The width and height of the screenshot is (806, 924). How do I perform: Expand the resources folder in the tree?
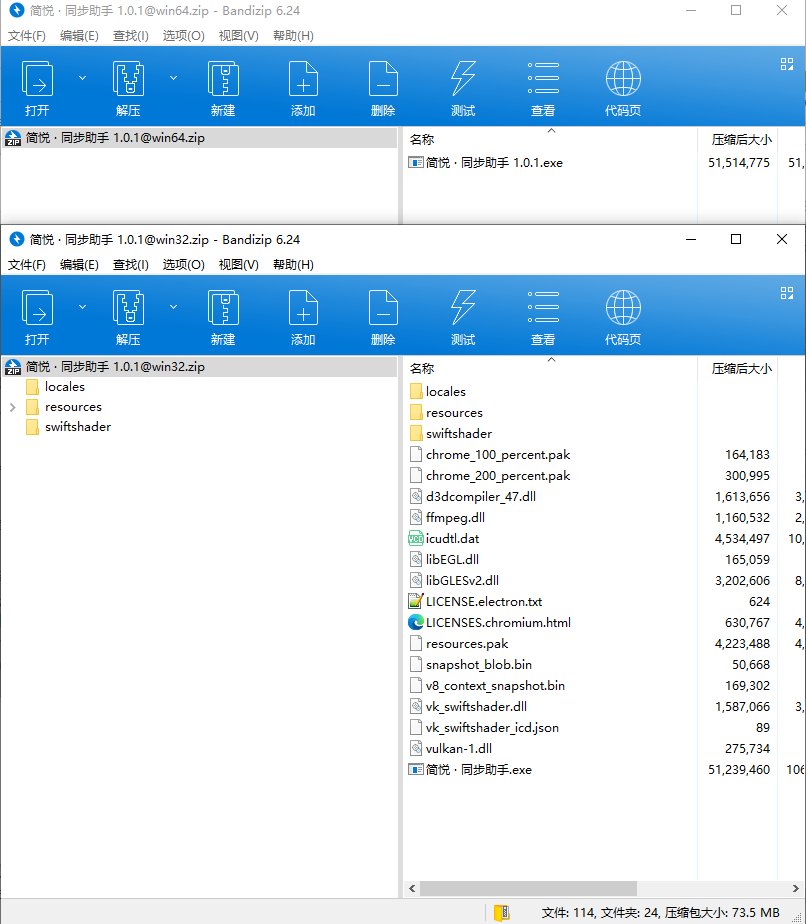[12, 407]
